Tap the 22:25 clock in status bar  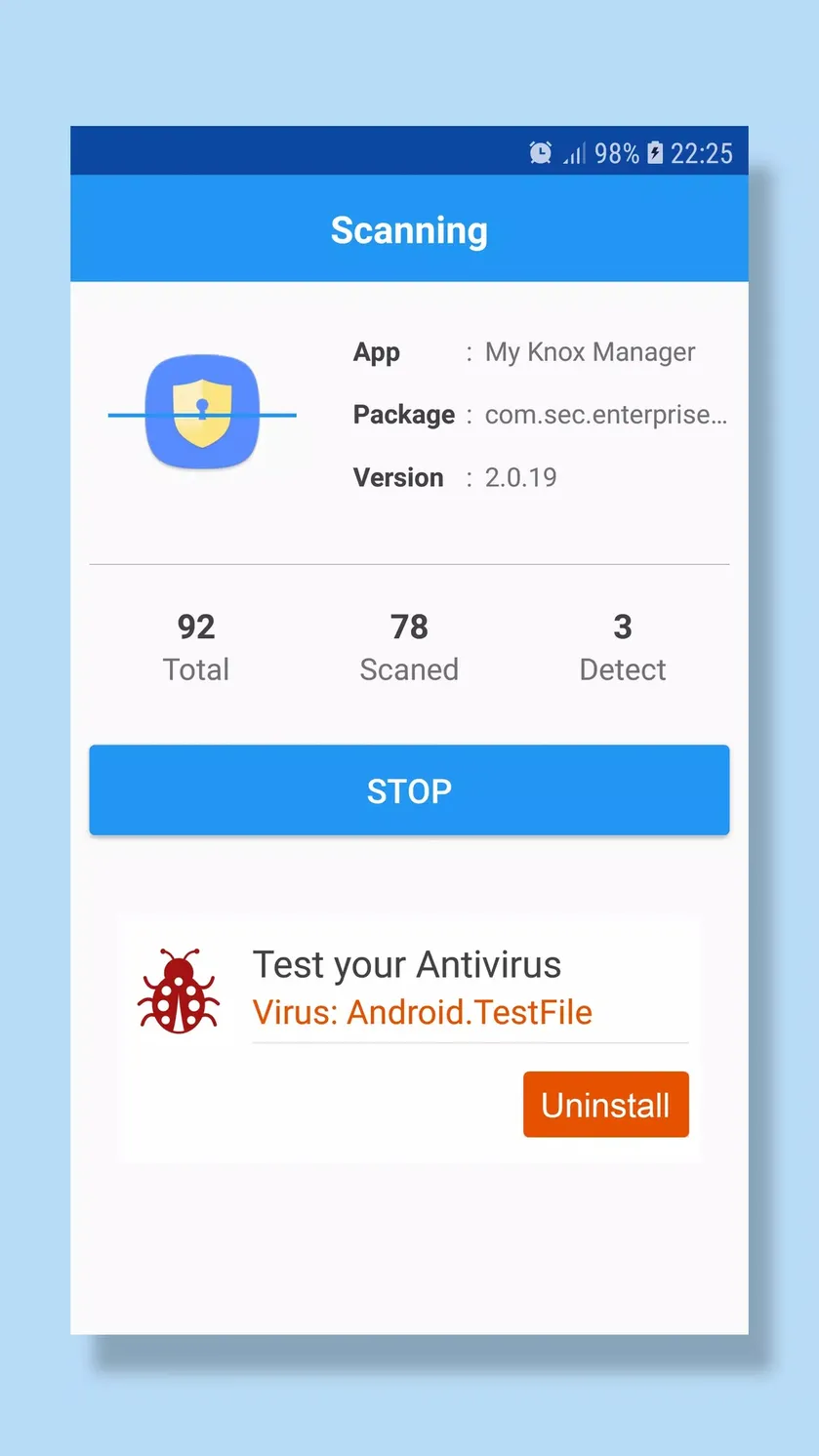[x=702, y=153]
